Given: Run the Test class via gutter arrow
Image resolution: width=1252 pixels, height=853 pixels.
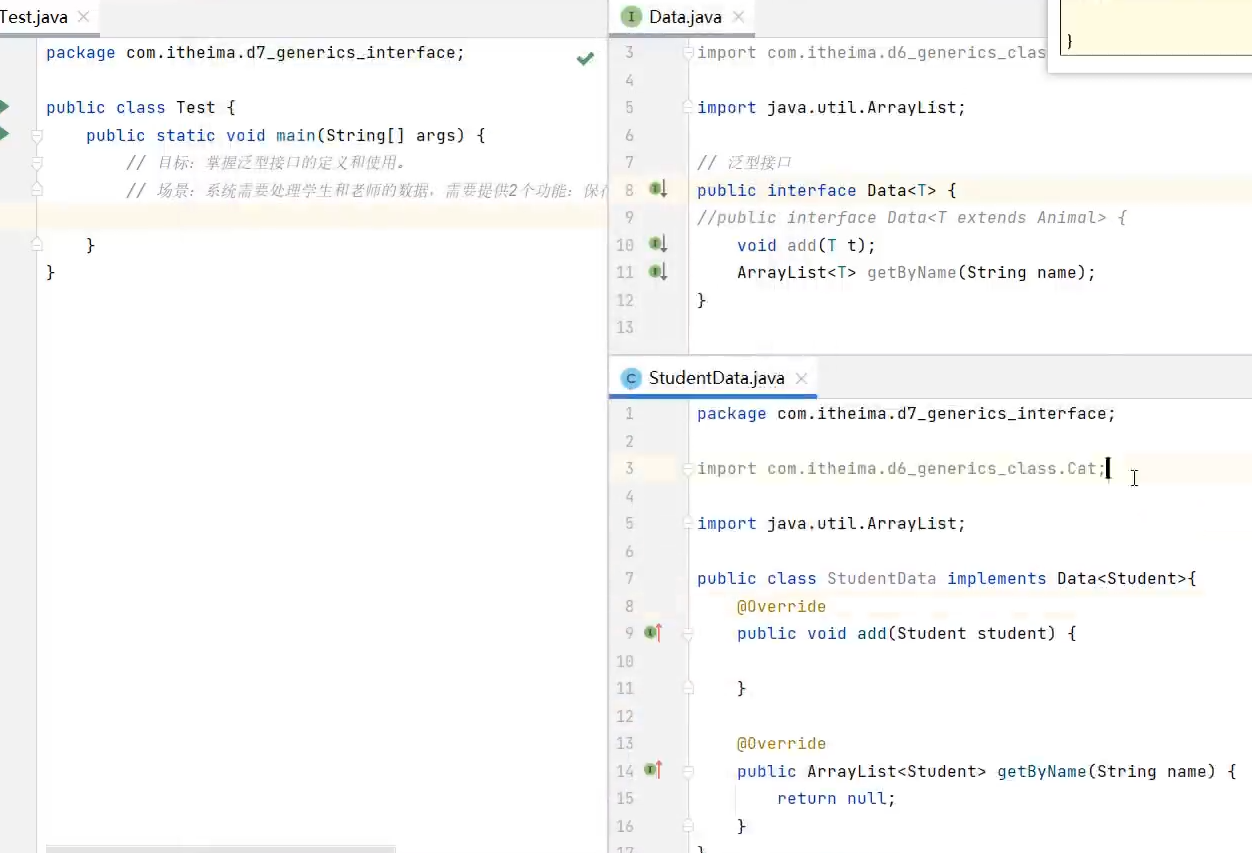Looking at the screenshot, I should tap(5, 106).
